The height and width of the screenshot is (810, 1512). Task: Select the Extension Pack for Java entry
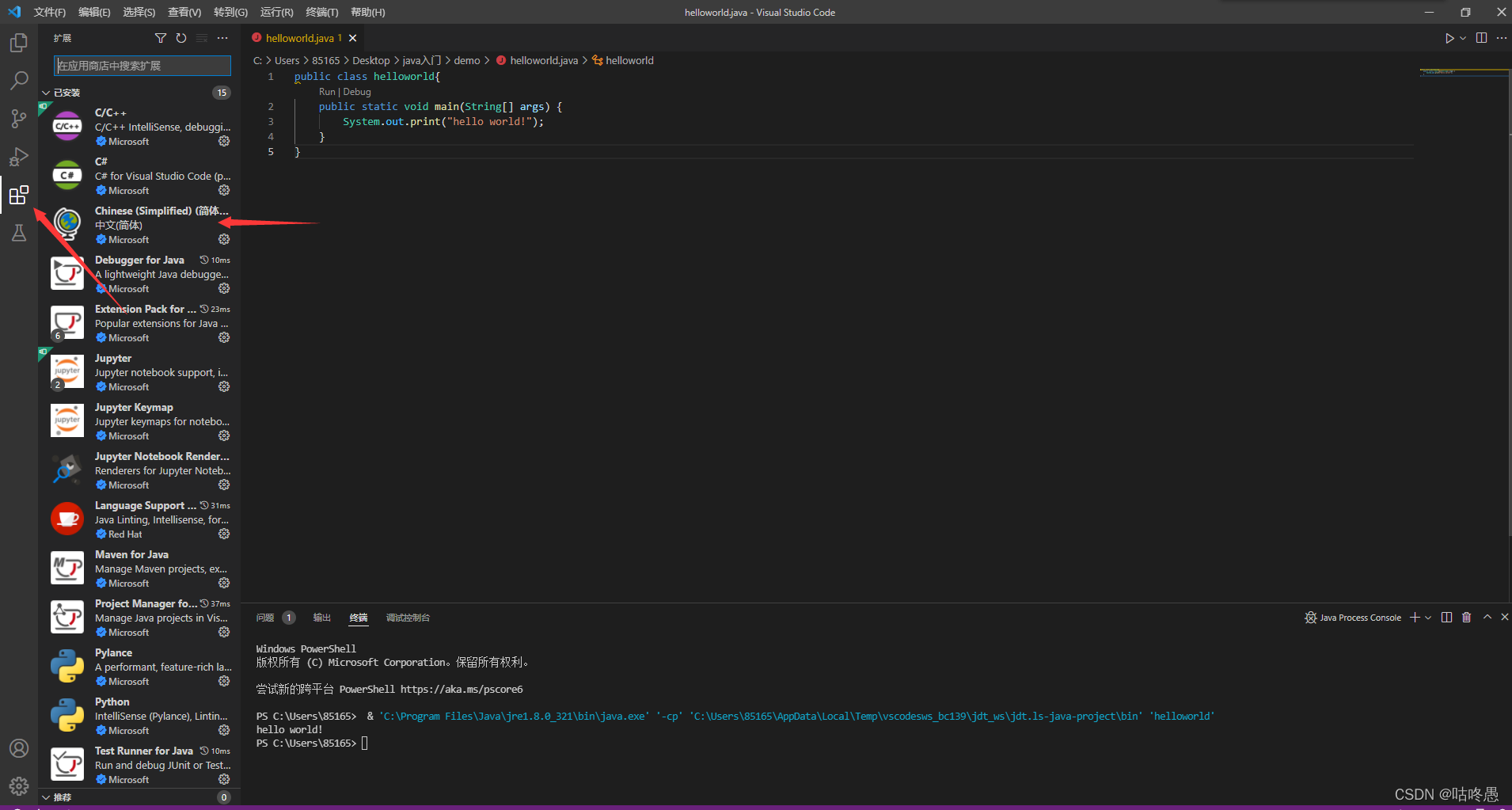pyautogui.click(x=139, y=323)
